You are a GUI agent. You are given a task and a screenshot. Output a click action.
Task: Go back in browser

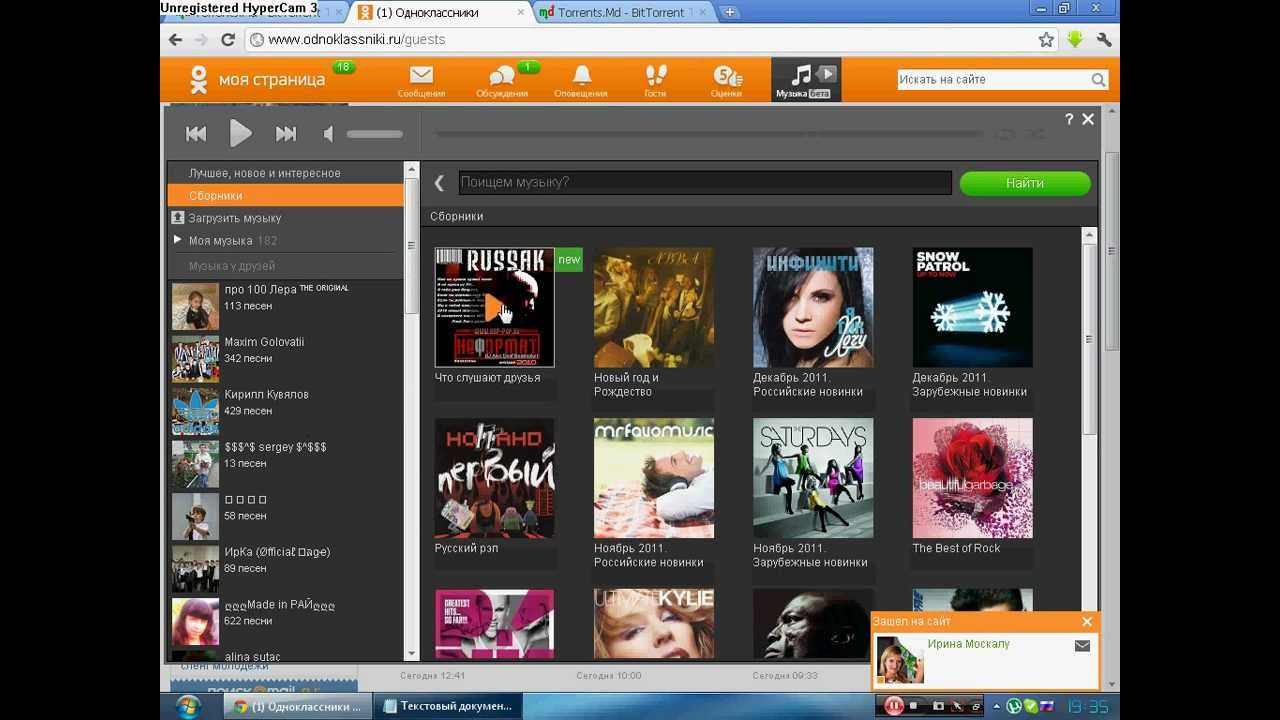pyautogui.click(x=176, y=40)
